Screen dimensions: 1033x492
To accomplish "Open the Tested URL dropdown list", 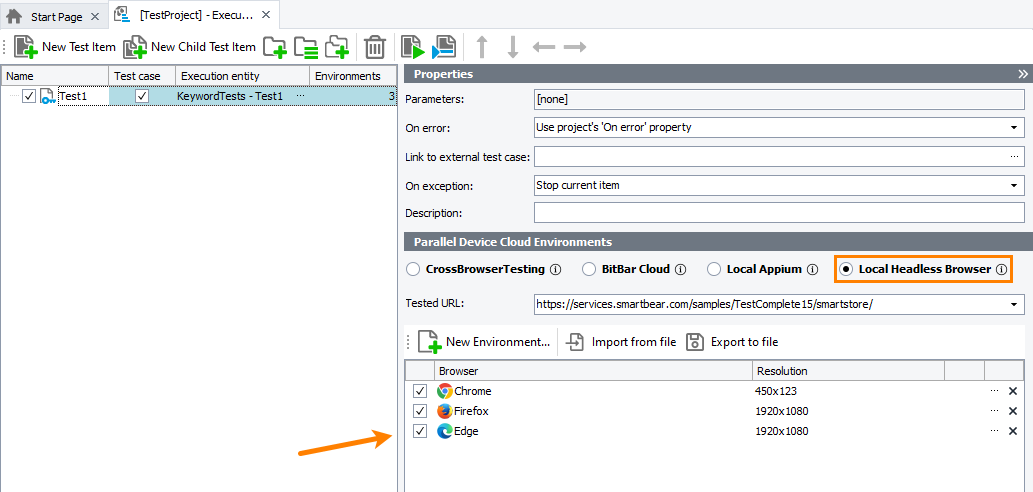I will point(1015,304).
